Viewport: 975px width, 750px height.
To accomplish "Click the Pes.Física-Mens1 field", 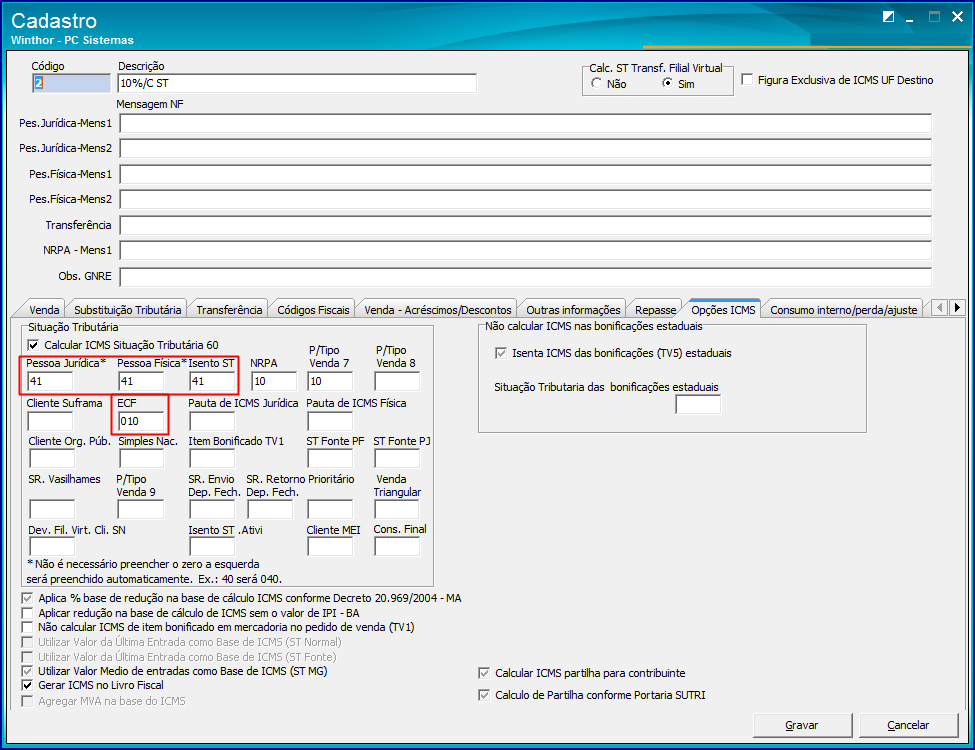I will (x=525, y=174).
